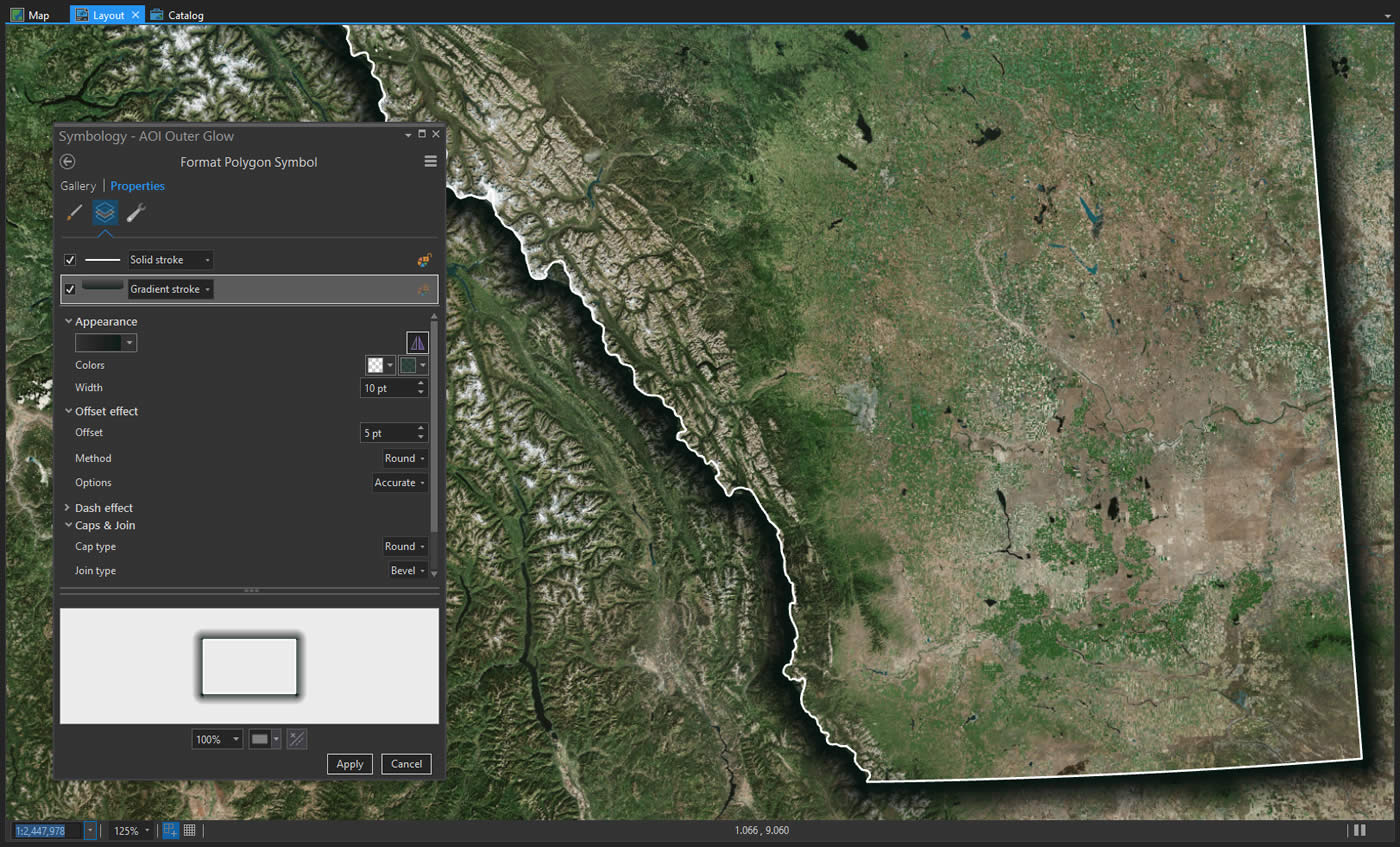This screenshot has height=847, width=1400.
Task: Maximize the Symbology pane
Action: coord(422,134)
